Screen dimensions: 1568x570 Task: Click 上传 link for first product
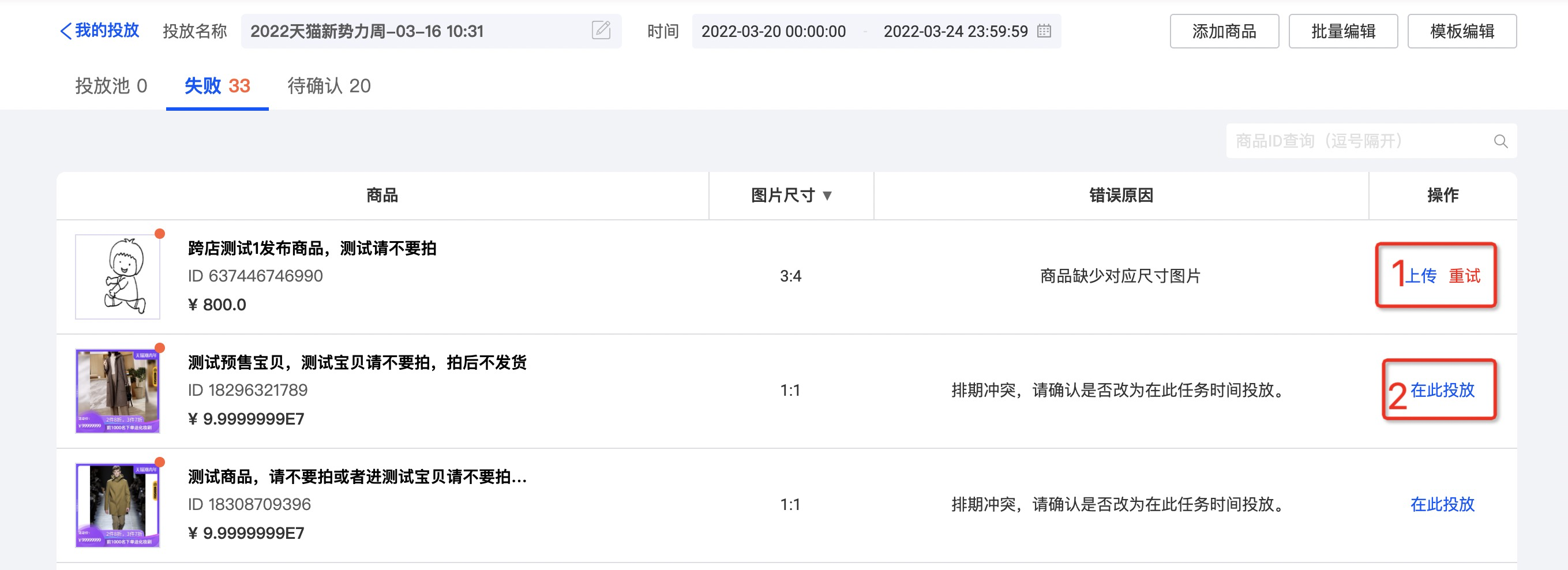(x=1421, y=276)
